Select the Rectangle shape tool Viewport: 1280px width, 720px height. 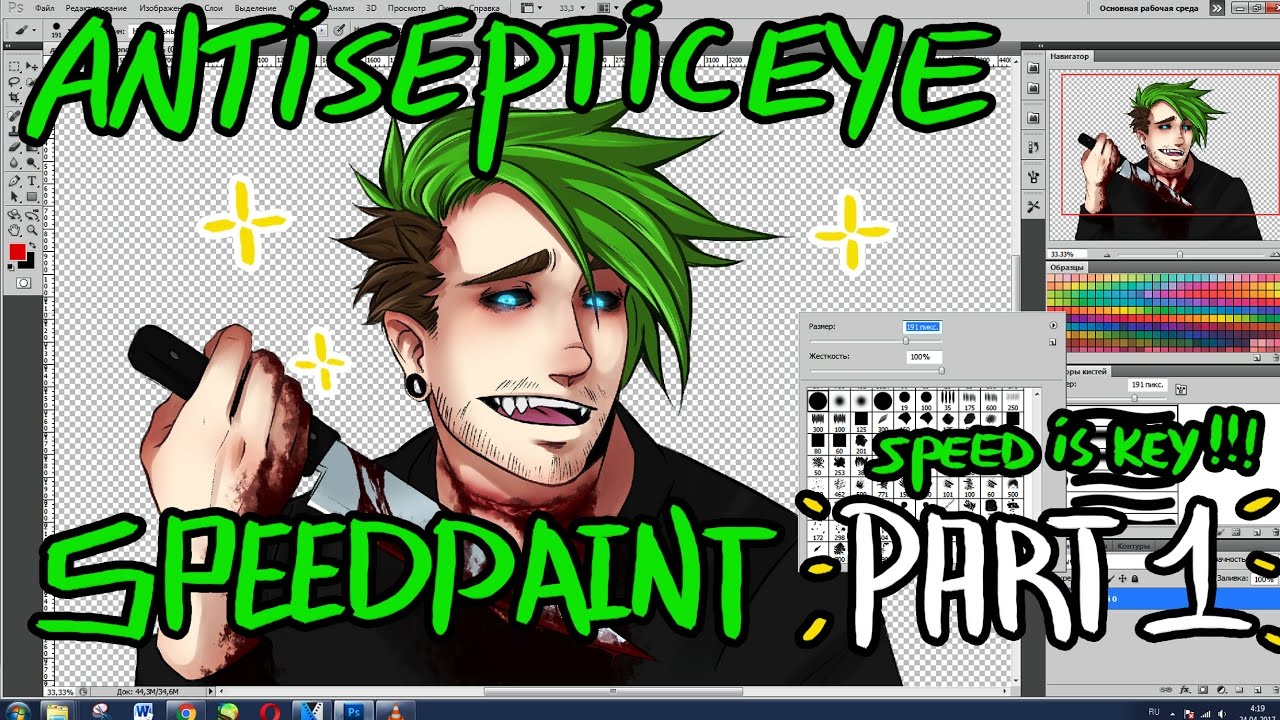click(x=33, y=197)
